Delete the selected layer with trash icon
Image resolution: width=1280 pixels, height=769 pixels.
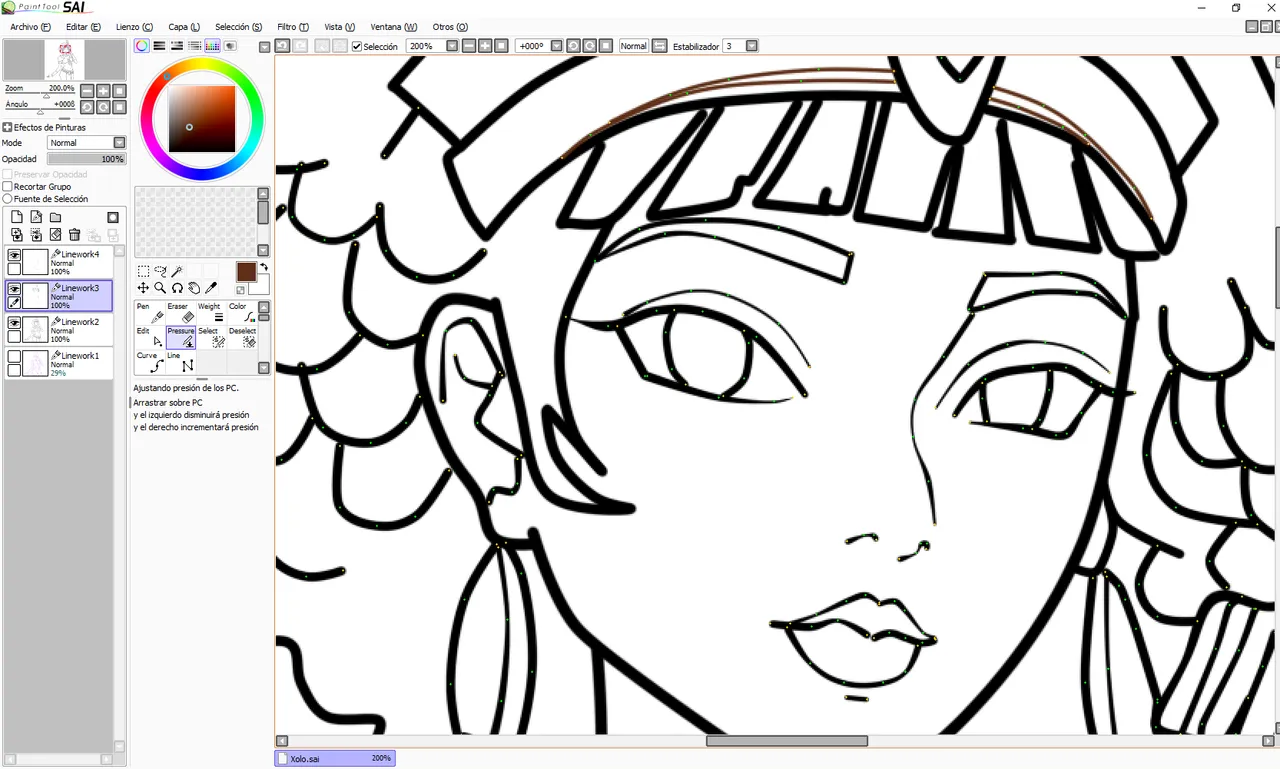(74, 235)
